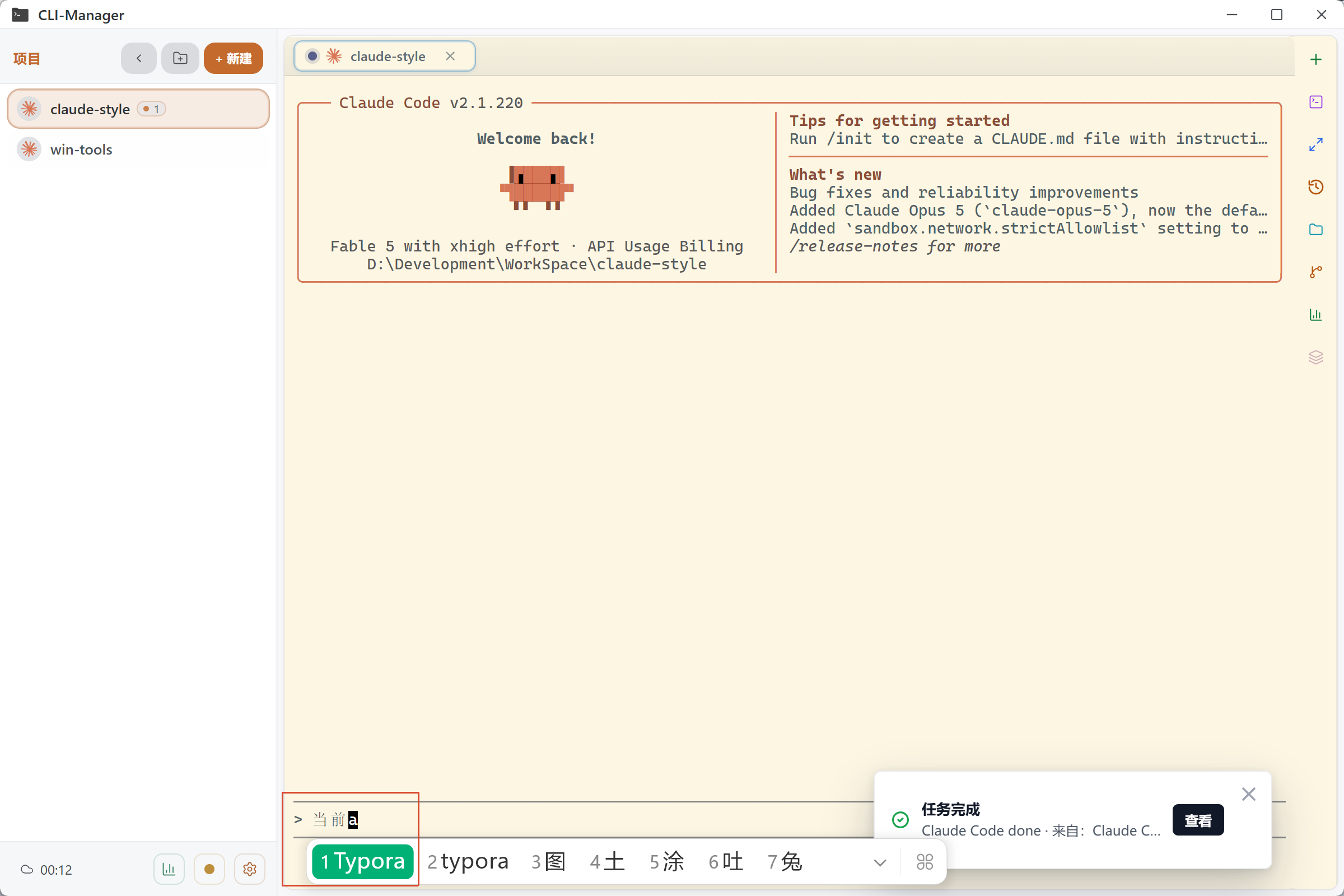Choose IME candidate 3 图
Viewport: 1344px width, 896px height.
point(549,861)
